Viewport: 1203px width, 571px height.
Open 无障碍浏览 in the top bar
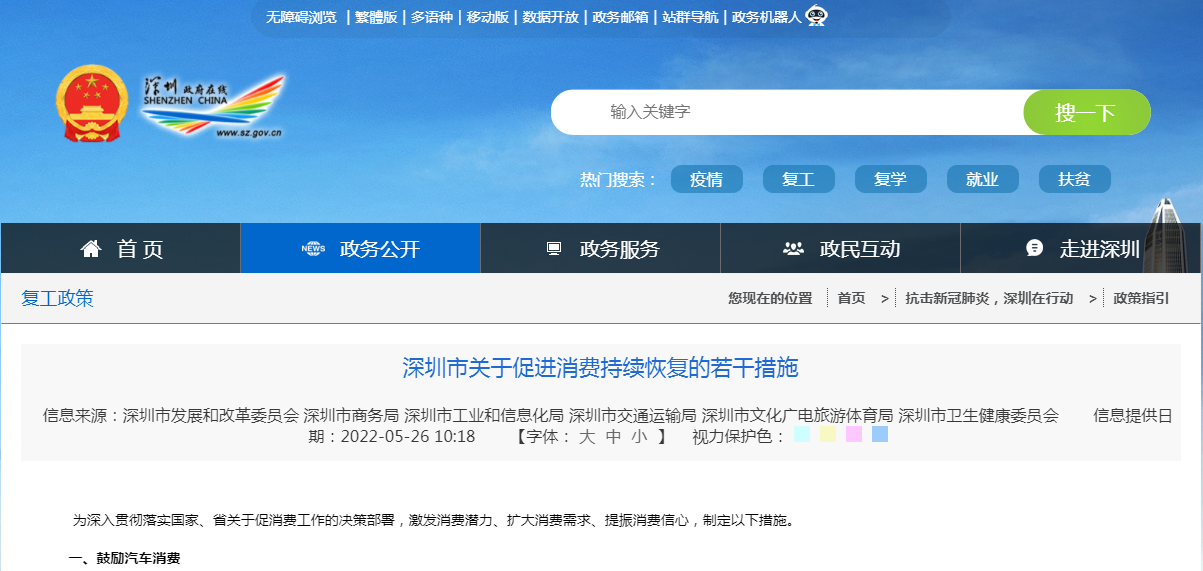[301, 17]
